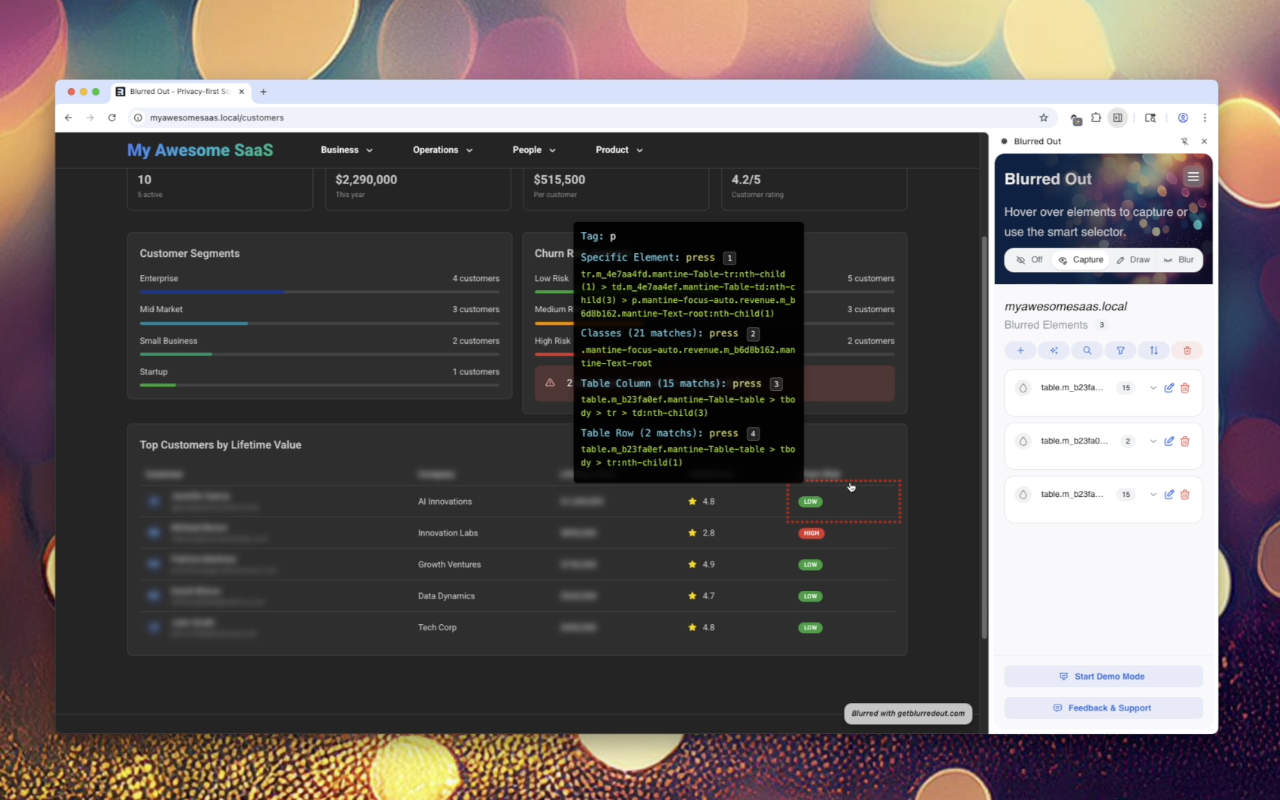The width and height of the screenshot is (1280, 800).
Task: Select the Draw mode option
Action: 1133,260
